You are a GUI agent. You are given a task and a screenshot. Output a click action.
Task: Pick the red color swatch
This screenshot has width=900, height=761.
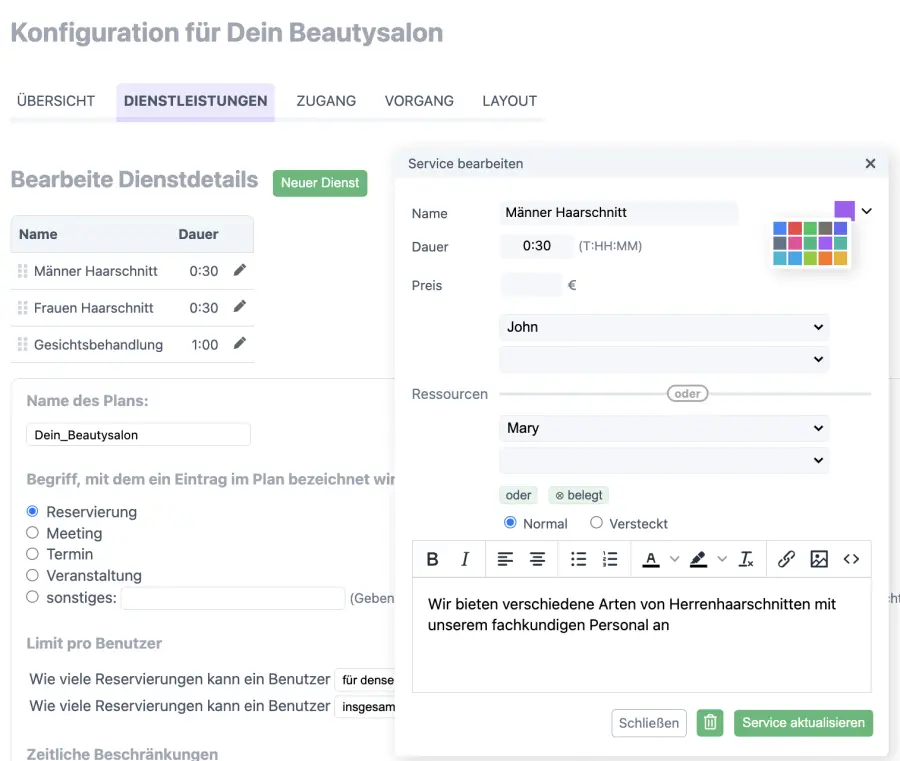point(795,228)
